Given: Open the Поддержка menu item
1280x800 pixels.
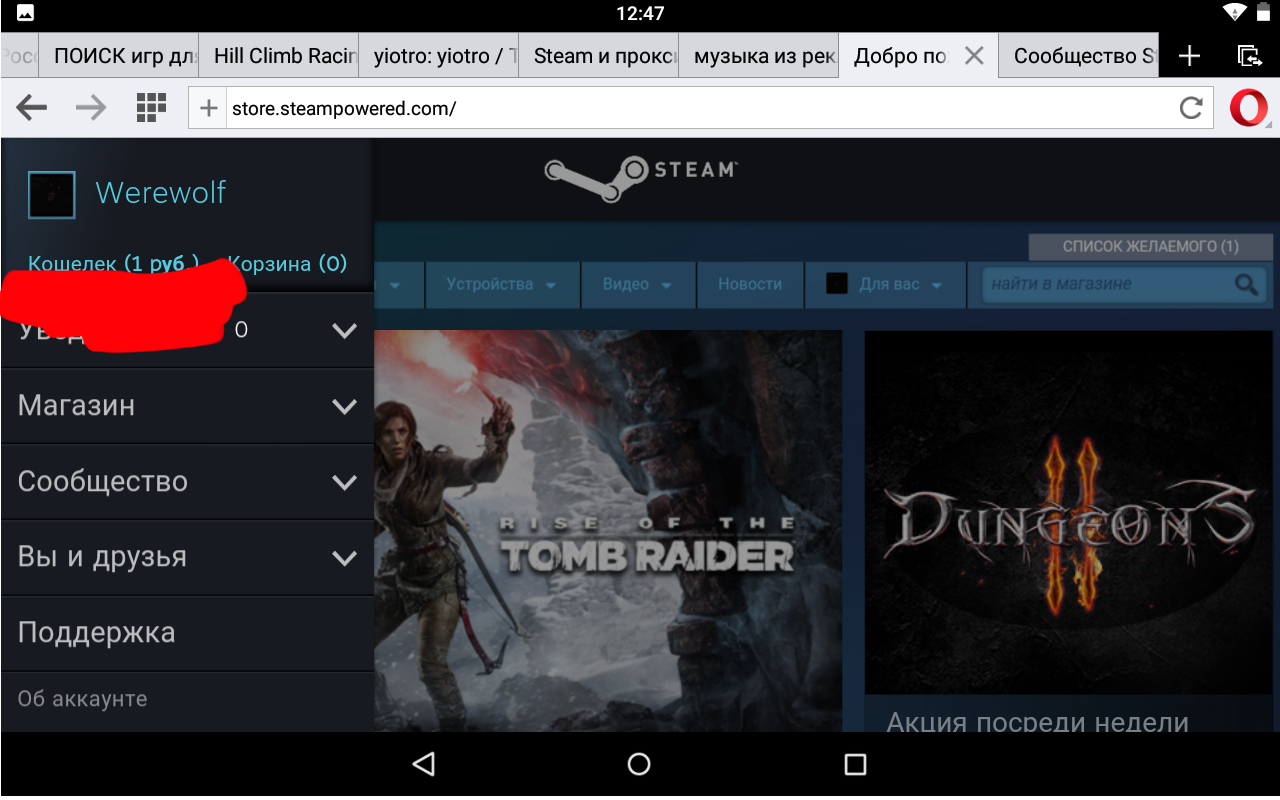Looking at the screenshot, I should point(188,633).
